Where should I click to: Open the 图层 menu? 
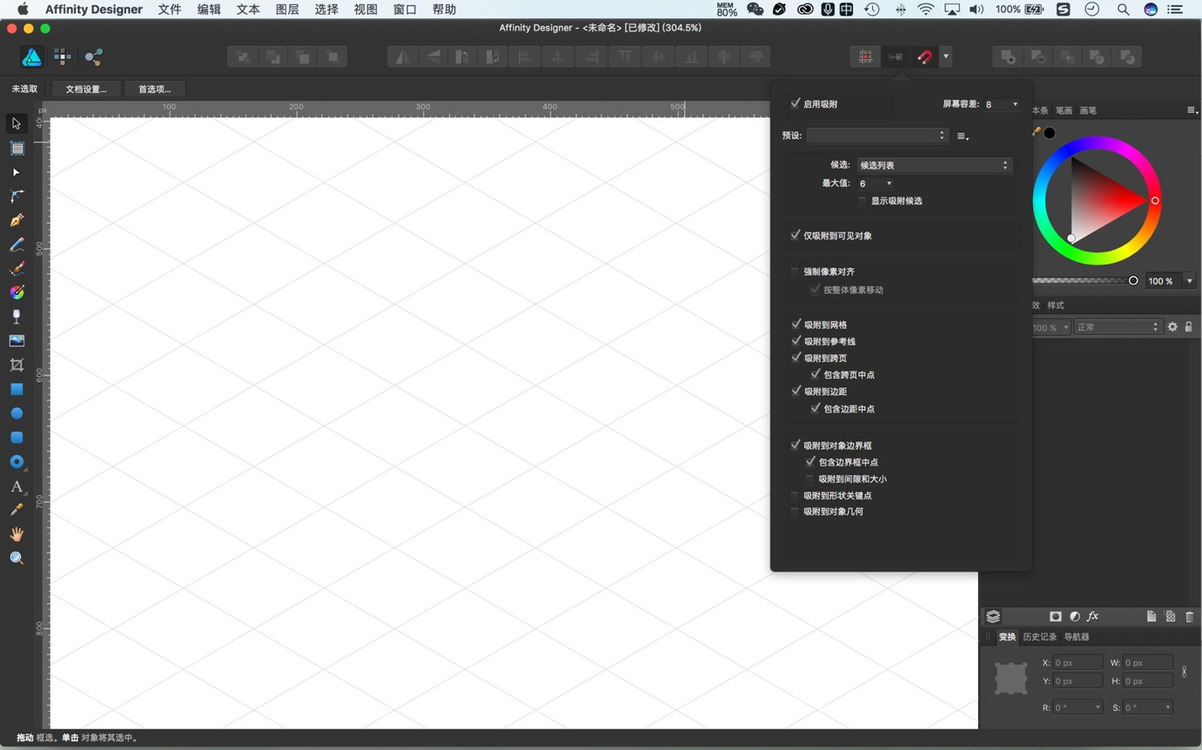287,9
